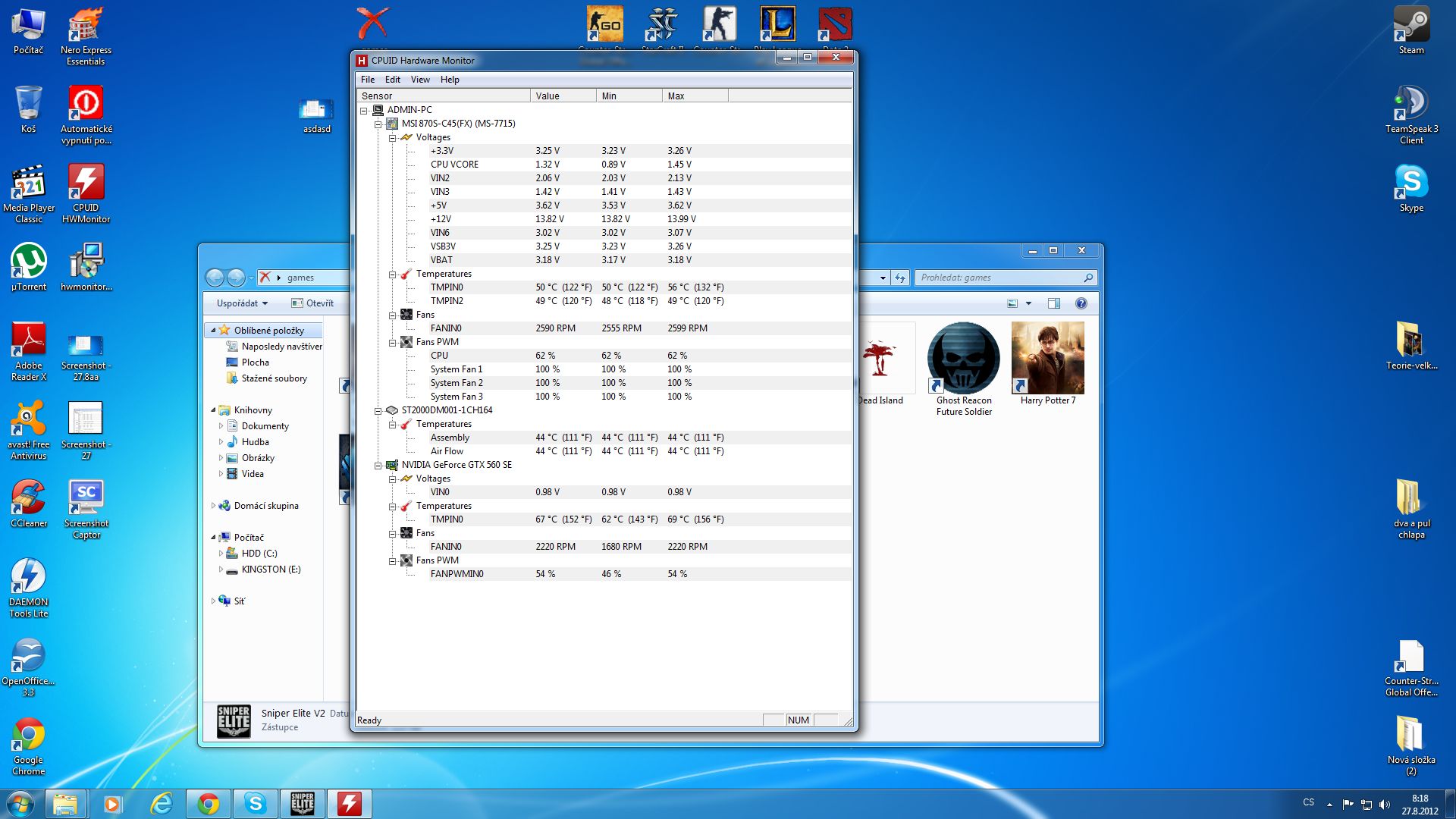Click the Max column header
The height and width of the screenshot is (819, 1456).
[x=695, y=96]
